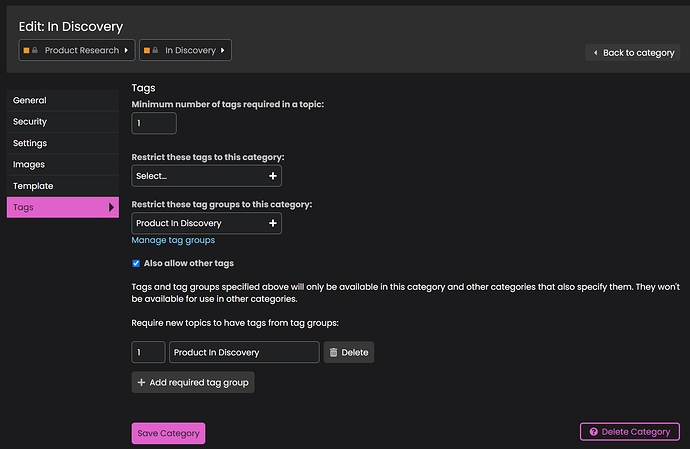
Task: Switch to the Images tab
Action: pyautogui.click(x=63, y=164)
